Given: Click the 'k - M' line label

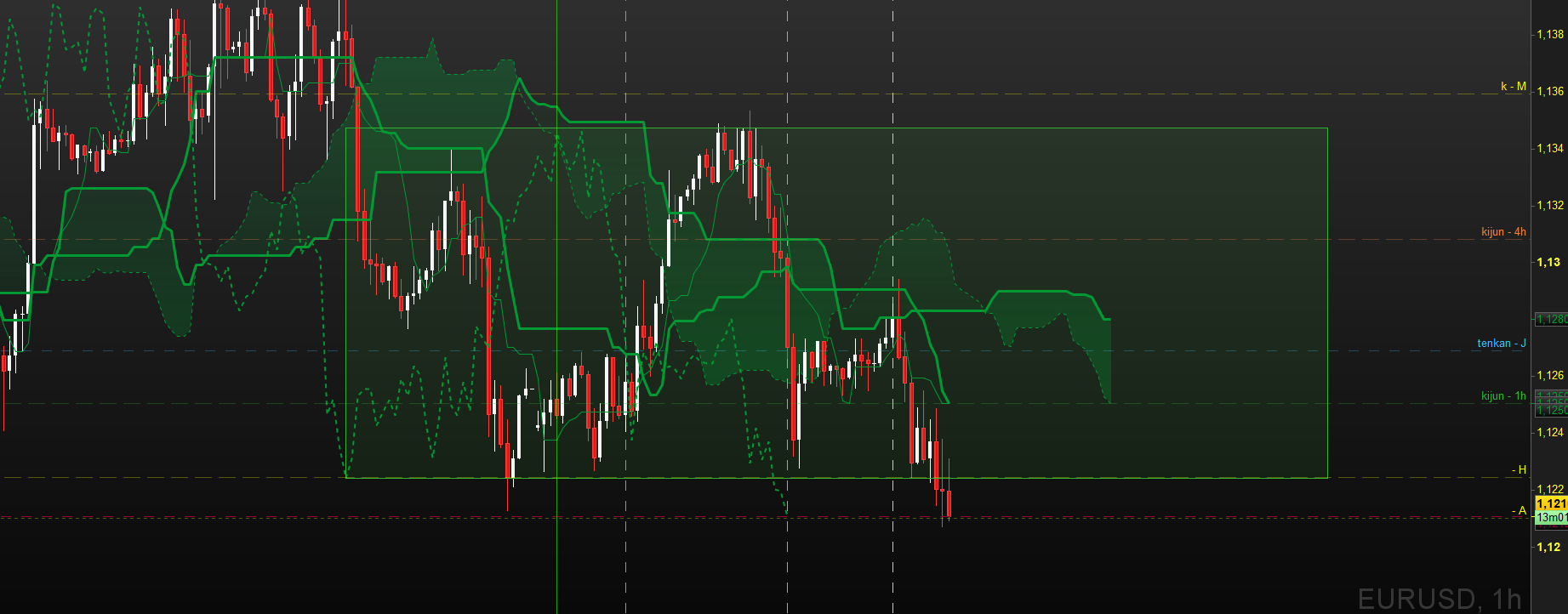Looking at the screenshot, I should pos(1513,87).
